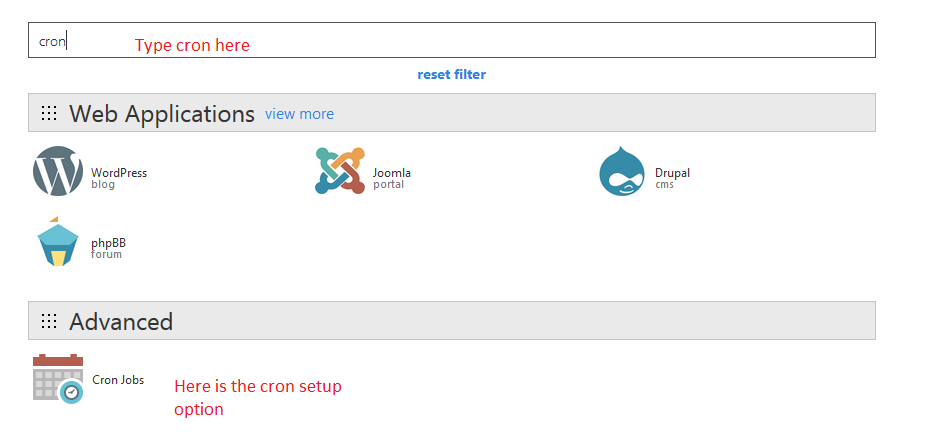This screenshot has height=432, width=936.
Task: Open the view more link
Action: 299,114
